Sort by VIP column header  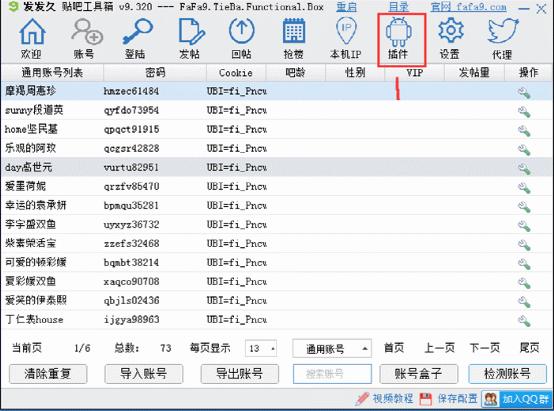[x=414, y=73]
